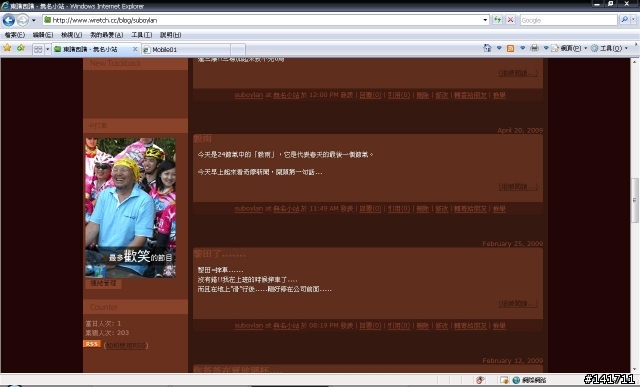The image size is (640, 387).
Task: Open the search provider options dropdown
Action: (634, 20)
